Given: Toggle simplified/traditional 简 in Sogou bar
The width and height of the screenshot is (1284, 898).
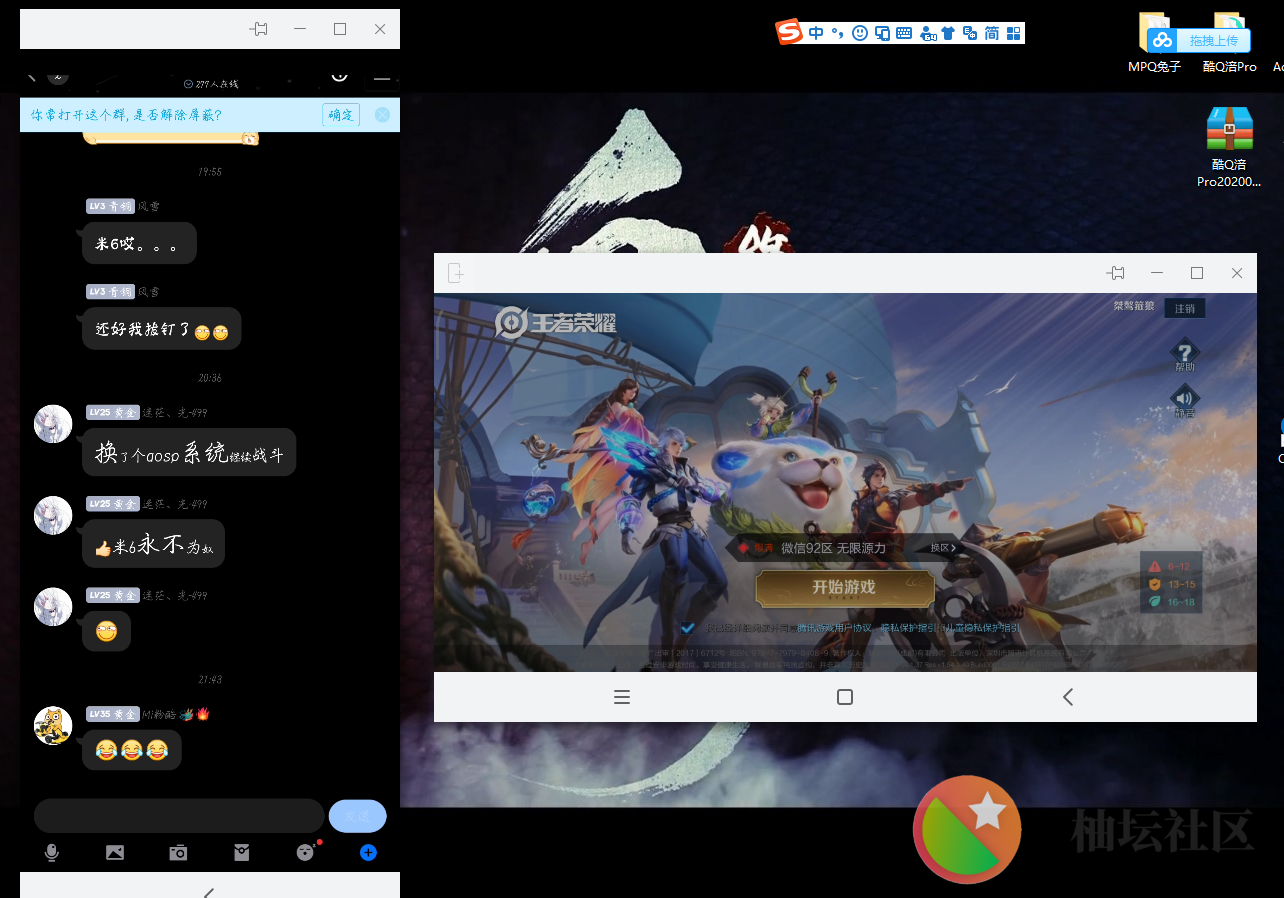Looking at the screenshot, I should [x=992, y=33].
